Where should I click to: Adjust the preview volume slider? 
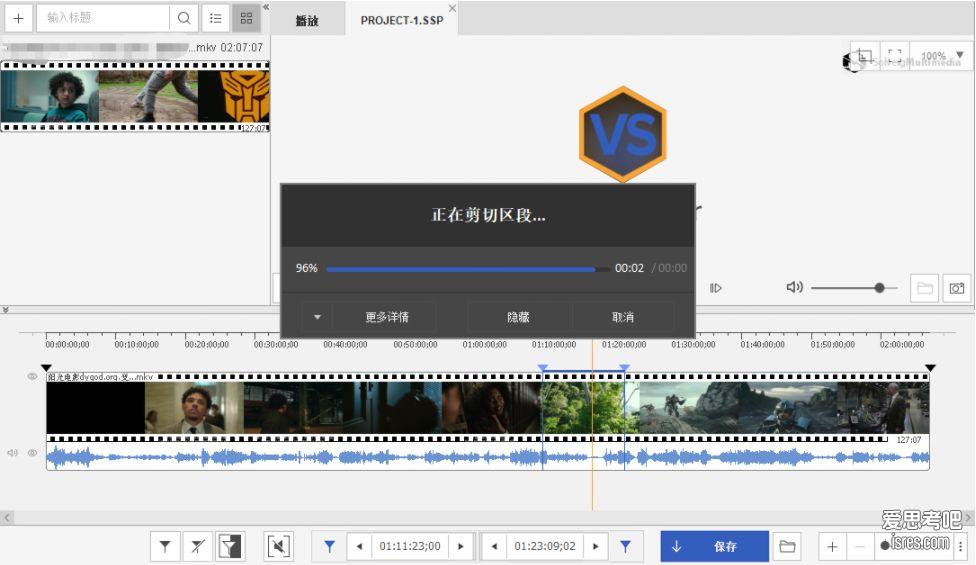(854, 287)
